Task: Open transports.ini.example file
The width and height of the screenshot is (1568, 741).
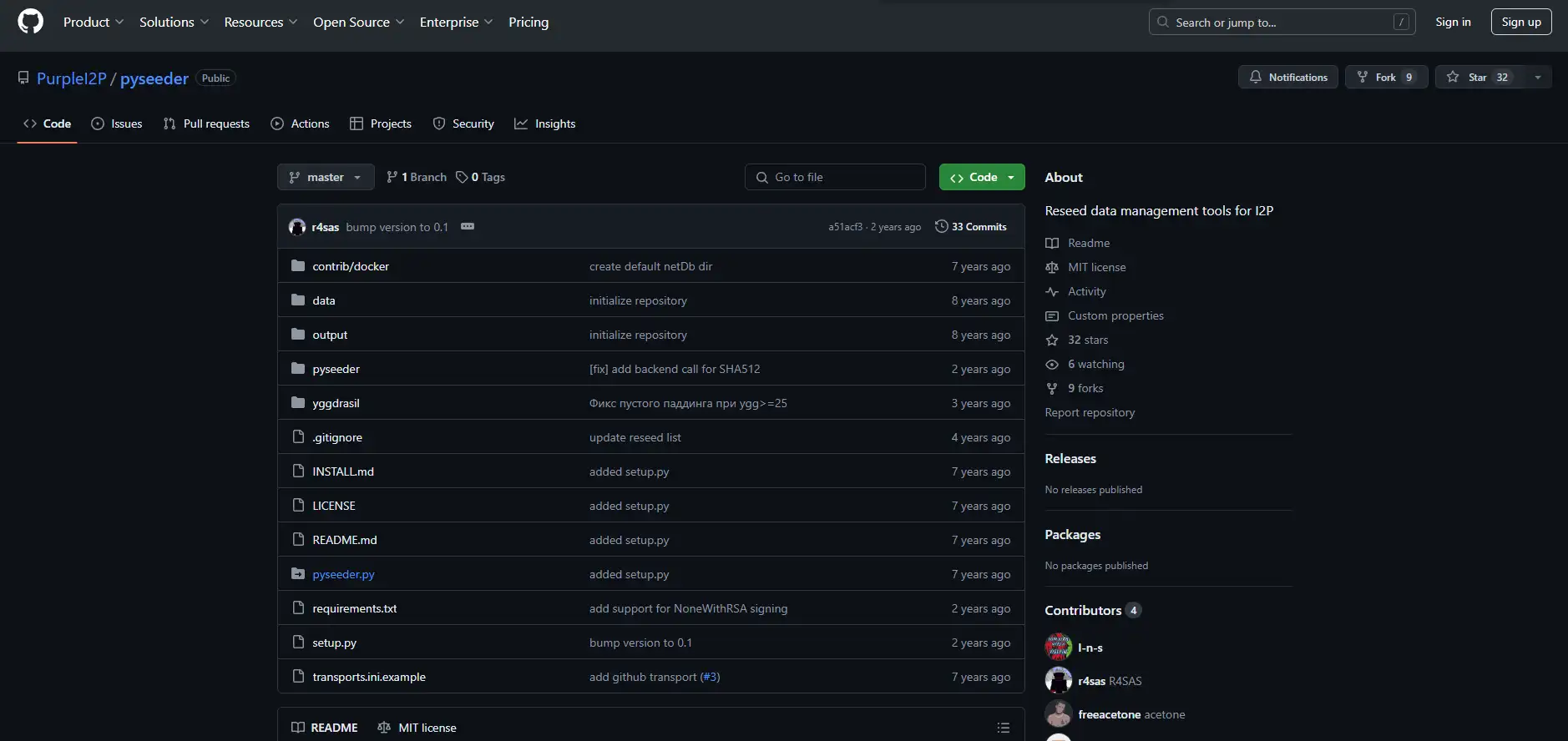Action: [x=369, y=678]
